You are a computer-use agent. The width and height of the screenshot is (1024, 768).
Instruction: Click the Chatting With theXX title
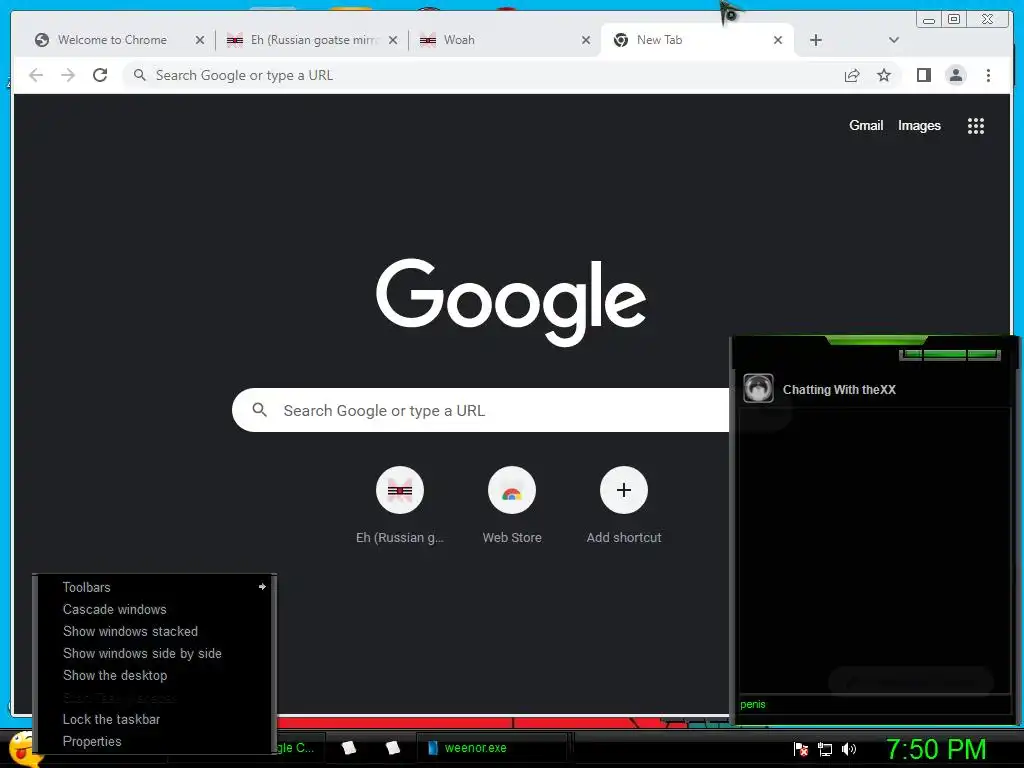pos(839,390)
